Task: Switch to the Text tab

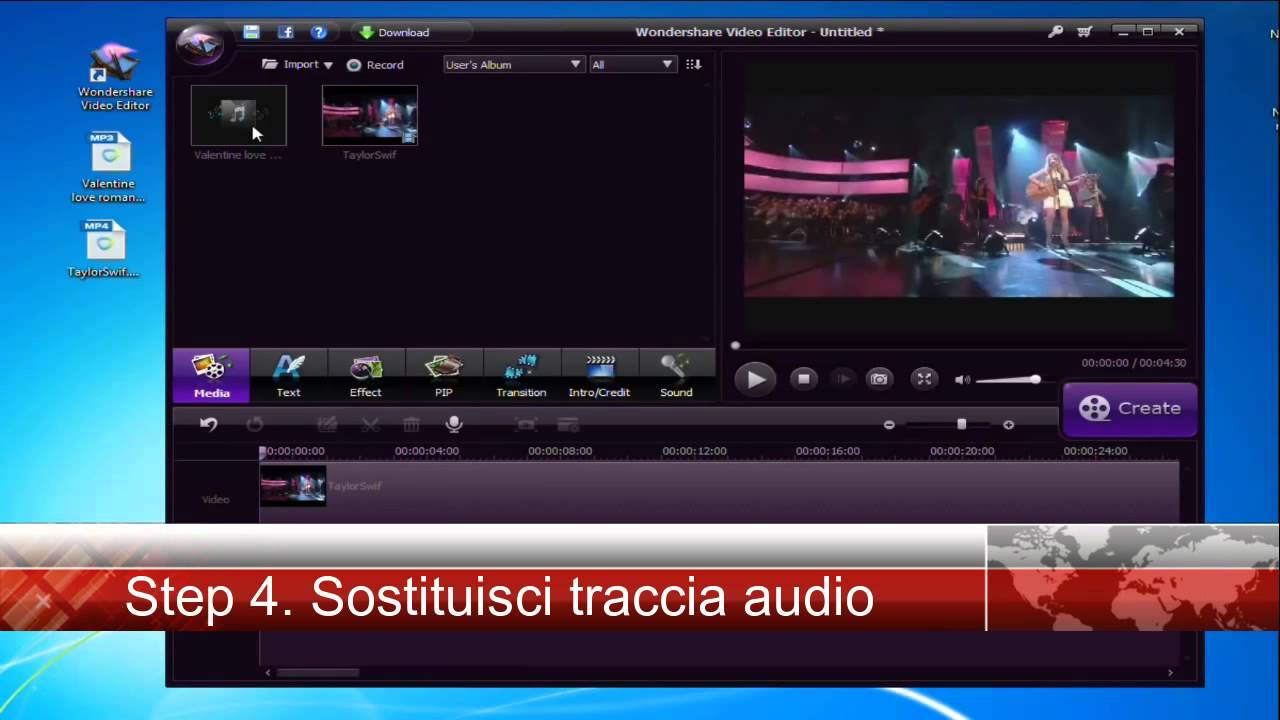Action: 288,375
